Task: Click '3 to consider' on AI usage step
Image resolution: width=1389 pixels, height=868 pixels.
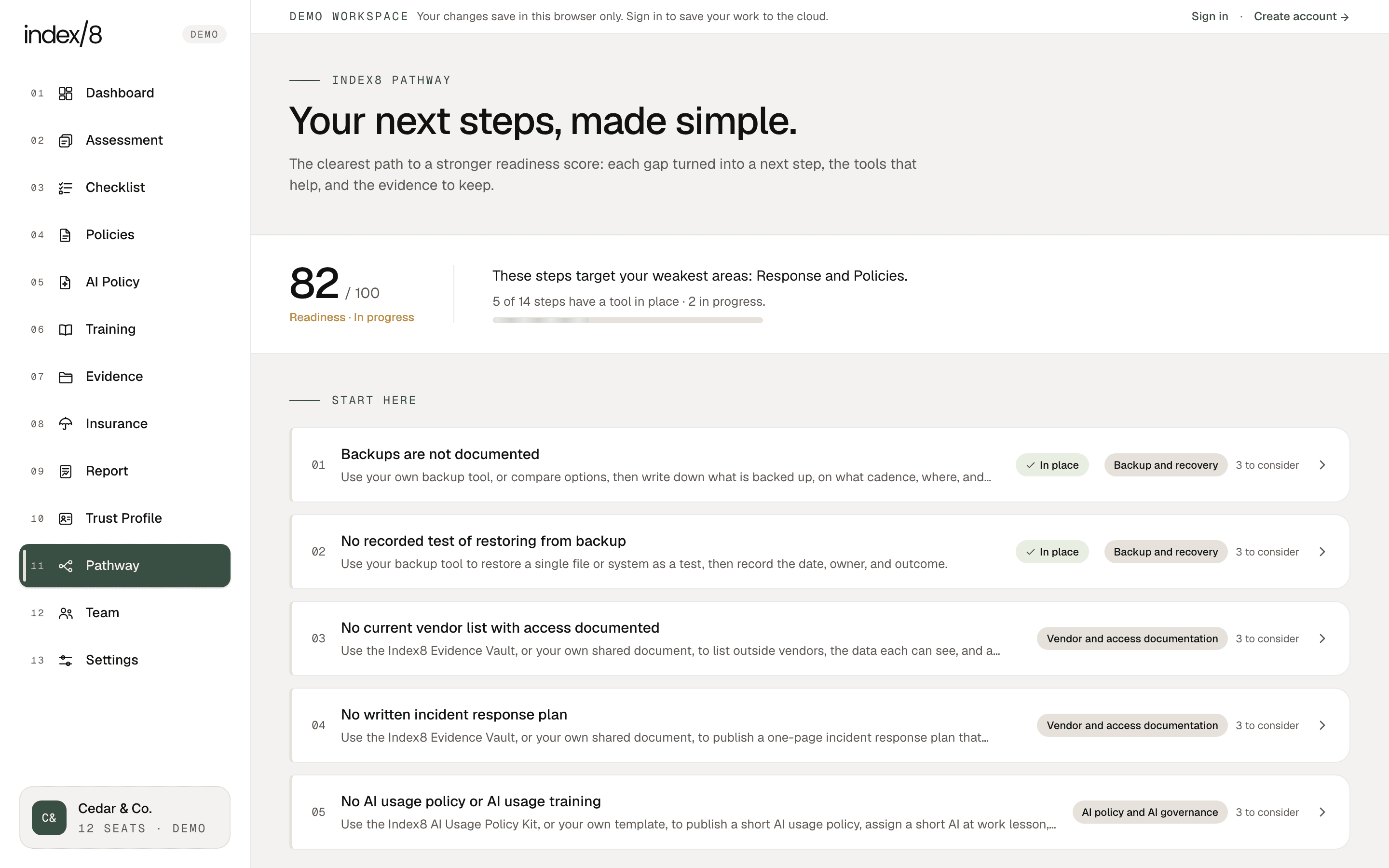Action: coord(1267,813)
